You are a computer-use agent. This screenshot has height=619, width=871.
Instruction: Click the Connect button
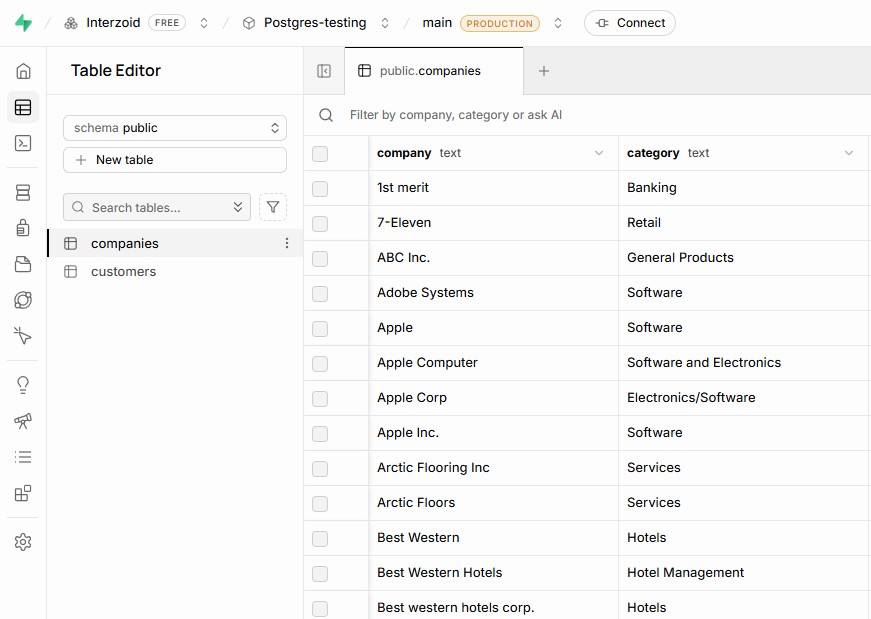pyautogui.click(x=630, y=23)
